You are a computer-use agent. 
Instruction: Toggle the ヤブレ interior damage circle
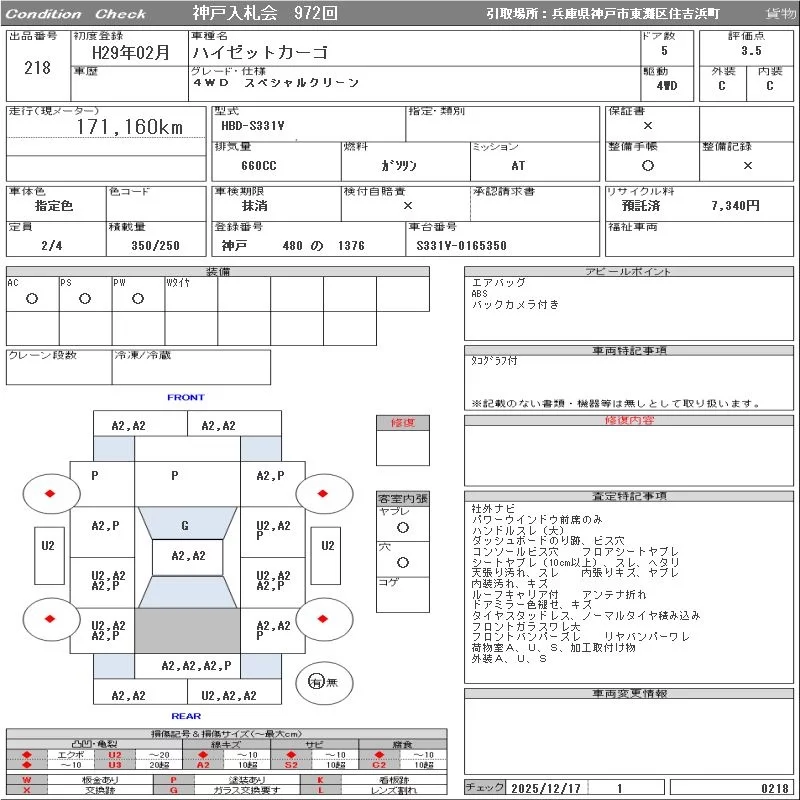click(x=402, y=526)
